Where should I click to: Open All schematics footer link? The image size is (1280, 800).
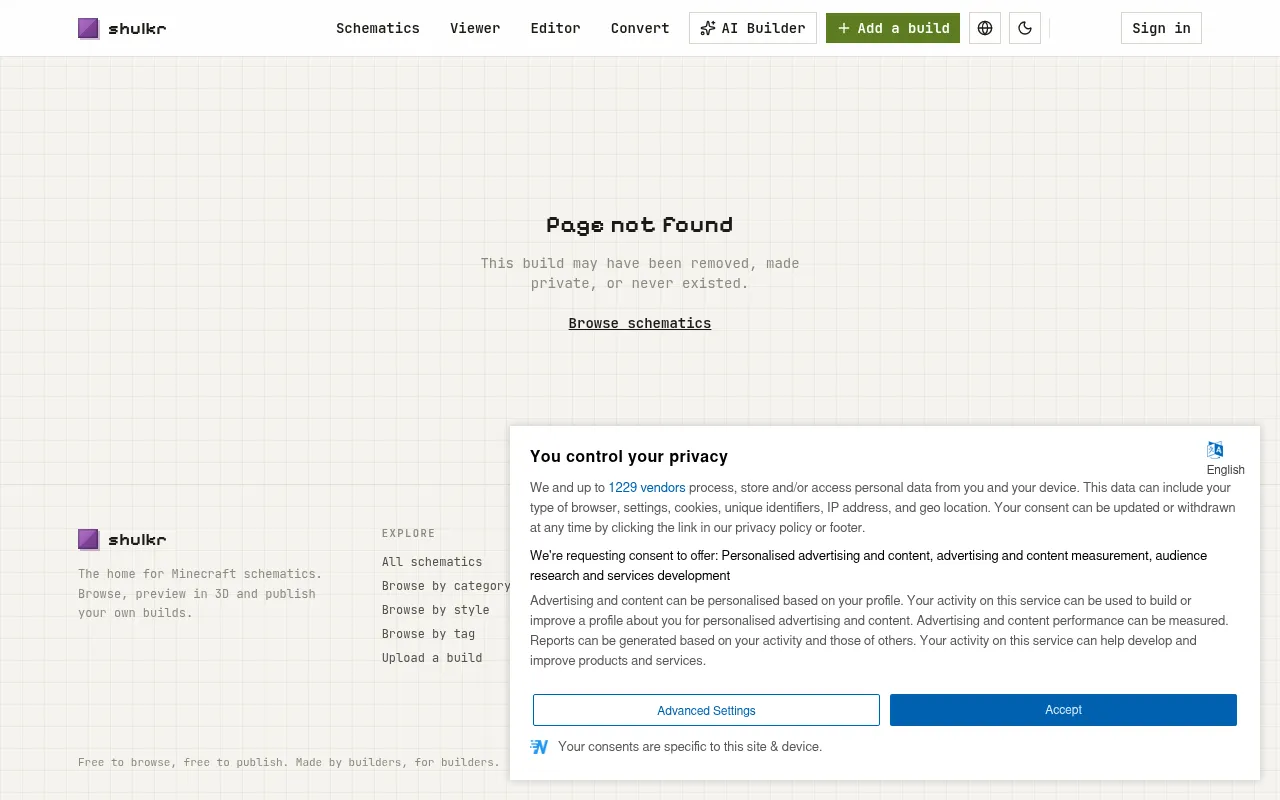[x=432, y=562]
